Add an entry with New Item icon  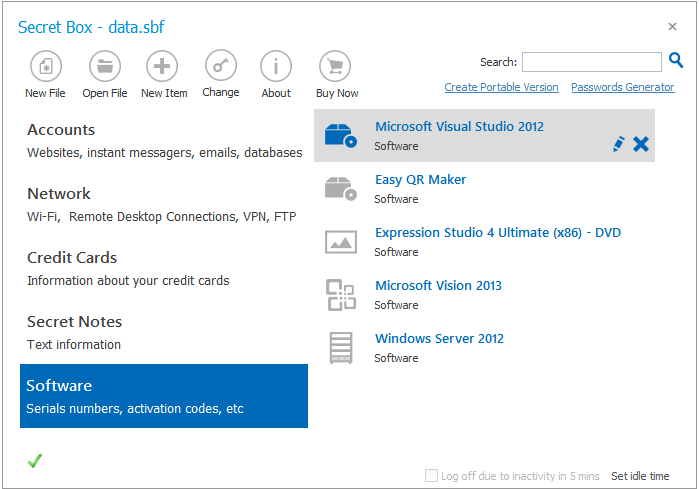pyautogui.click(x=163, y=67)
